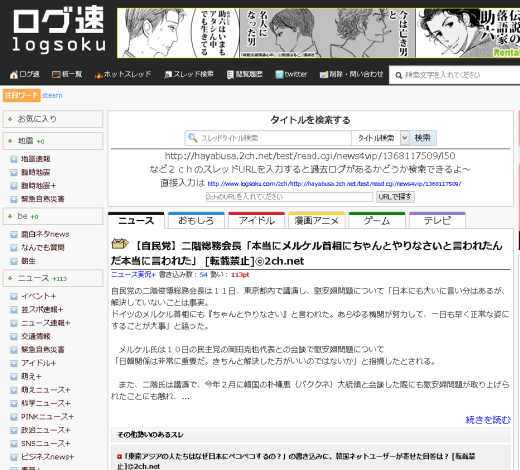Click the icon next to PINKニュース+
The image size is (520, 470).
coord(14,417)
